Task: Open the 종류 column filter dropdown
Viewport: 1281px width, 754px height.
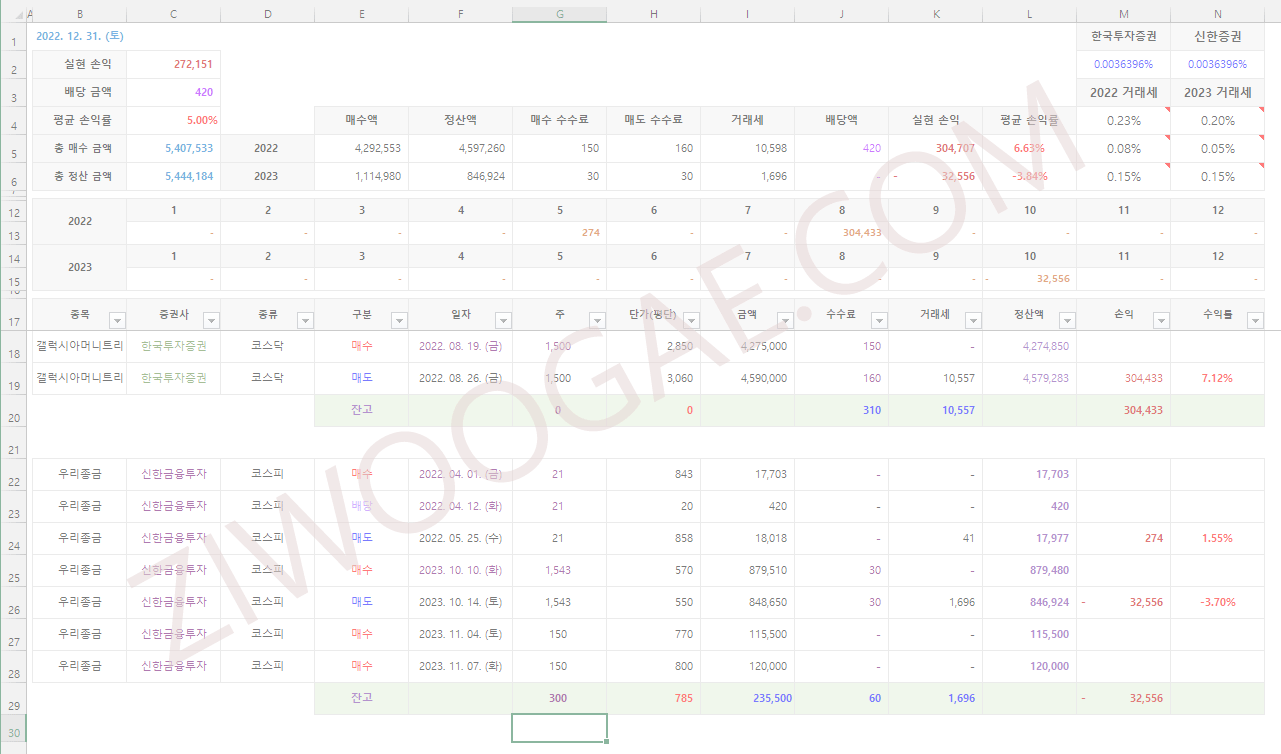Action: [x=305, y=321]
